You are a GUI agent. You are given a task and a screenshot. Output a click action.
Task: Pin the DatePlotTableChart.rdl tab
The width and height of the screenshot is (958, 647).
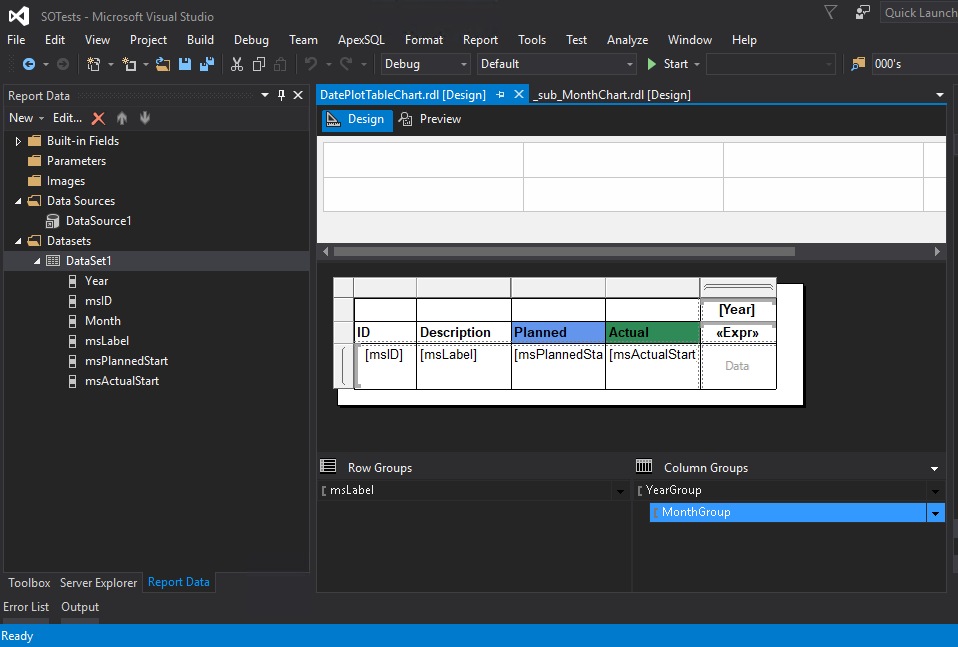[501, 94]
